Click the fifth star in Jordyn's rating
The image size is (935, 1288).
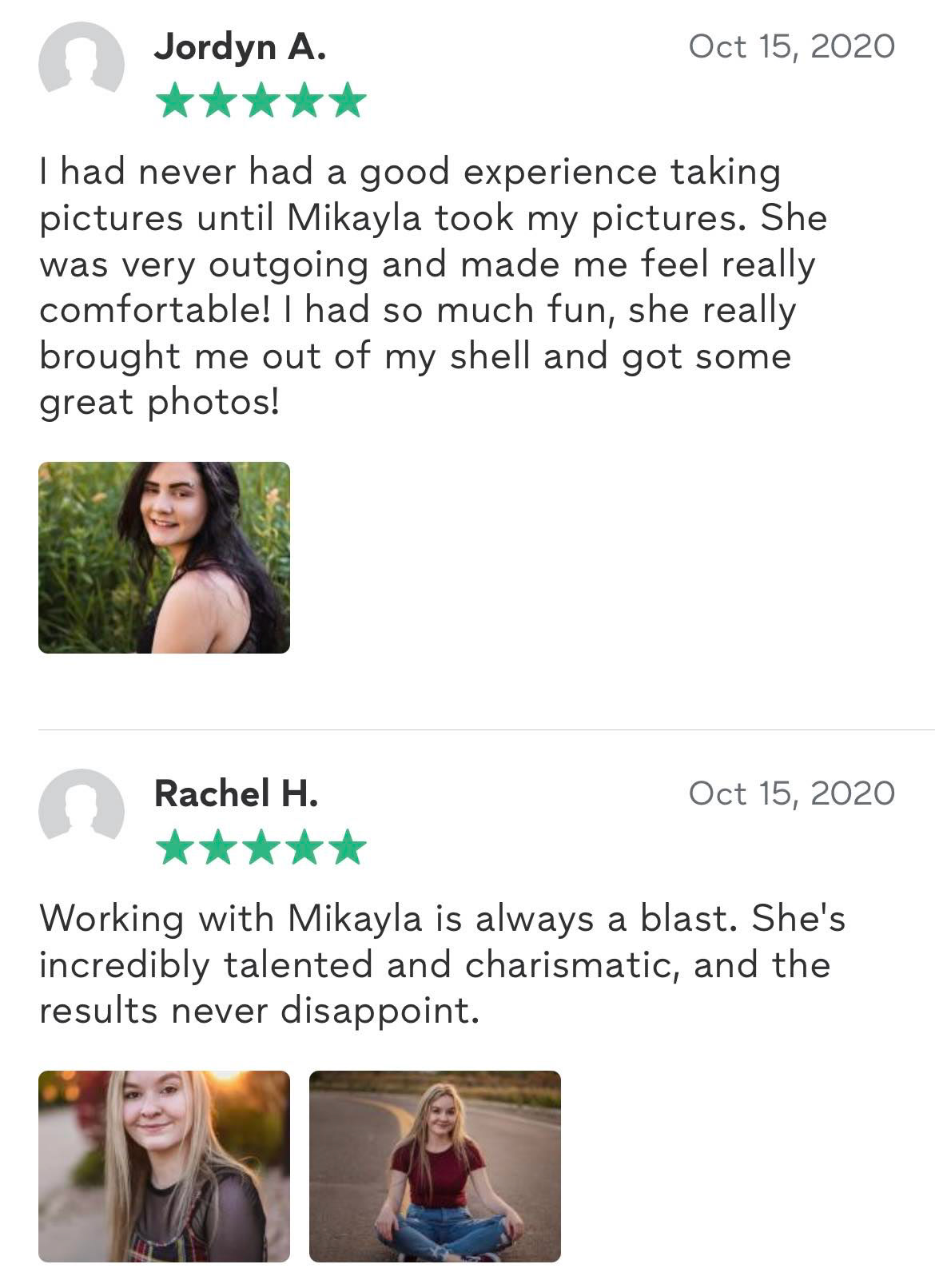(x=347, y=101)
